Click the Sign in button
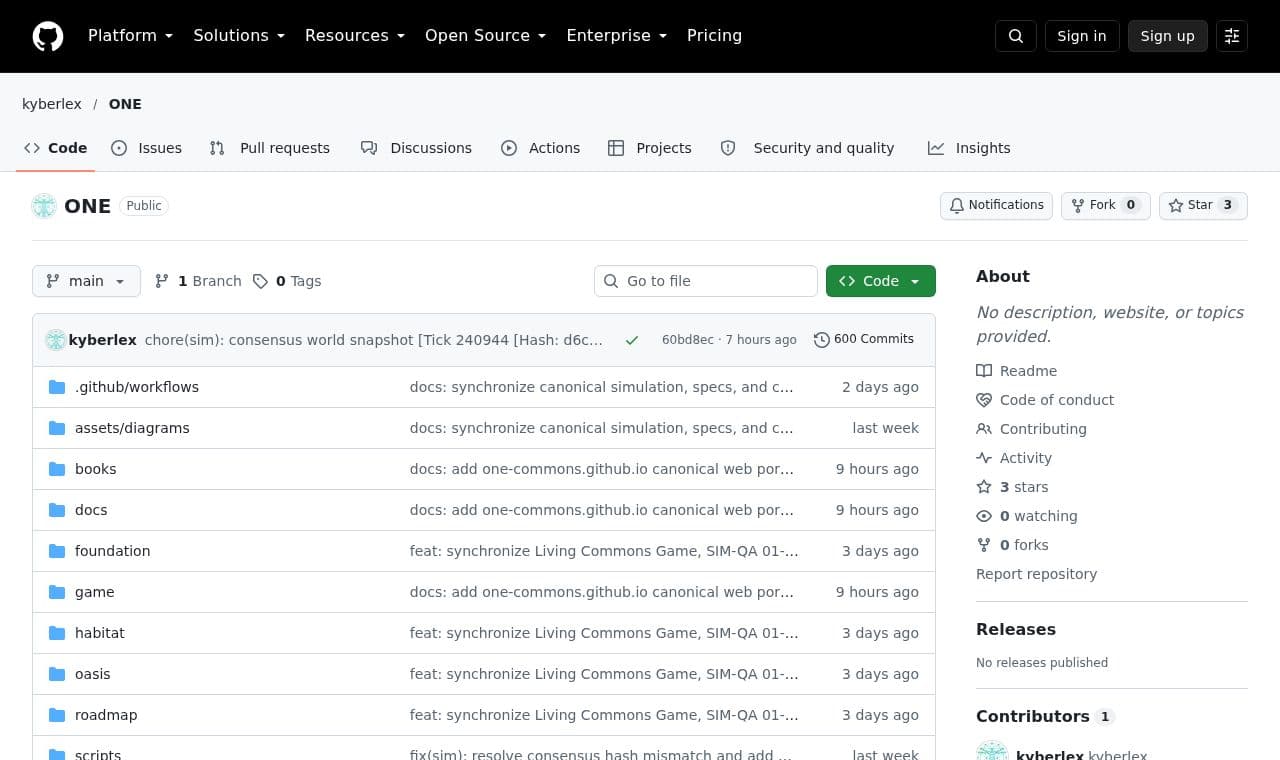 coord(1082,36)
